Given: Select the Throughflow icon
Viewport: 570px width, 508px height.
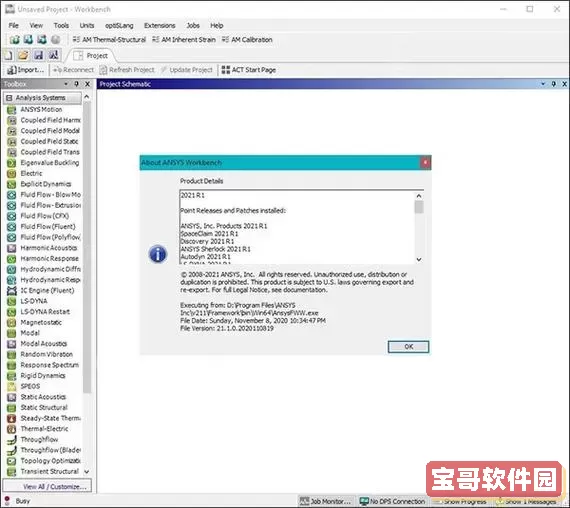Looking at the screenshot, I should pyautogui.click(x=12, y=440).
